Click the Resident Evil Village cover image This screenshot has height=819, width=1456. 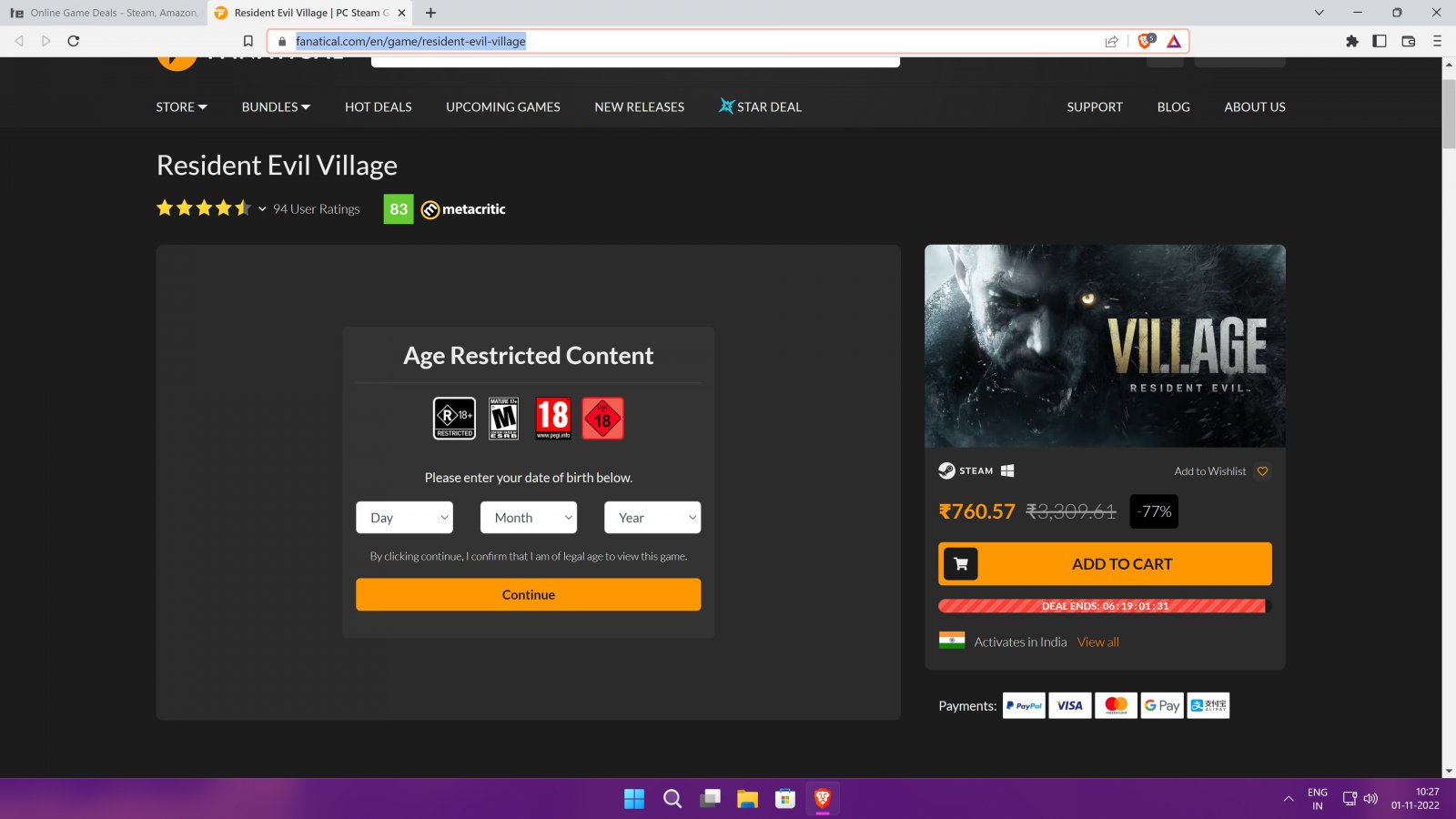tap(1105, 346)
